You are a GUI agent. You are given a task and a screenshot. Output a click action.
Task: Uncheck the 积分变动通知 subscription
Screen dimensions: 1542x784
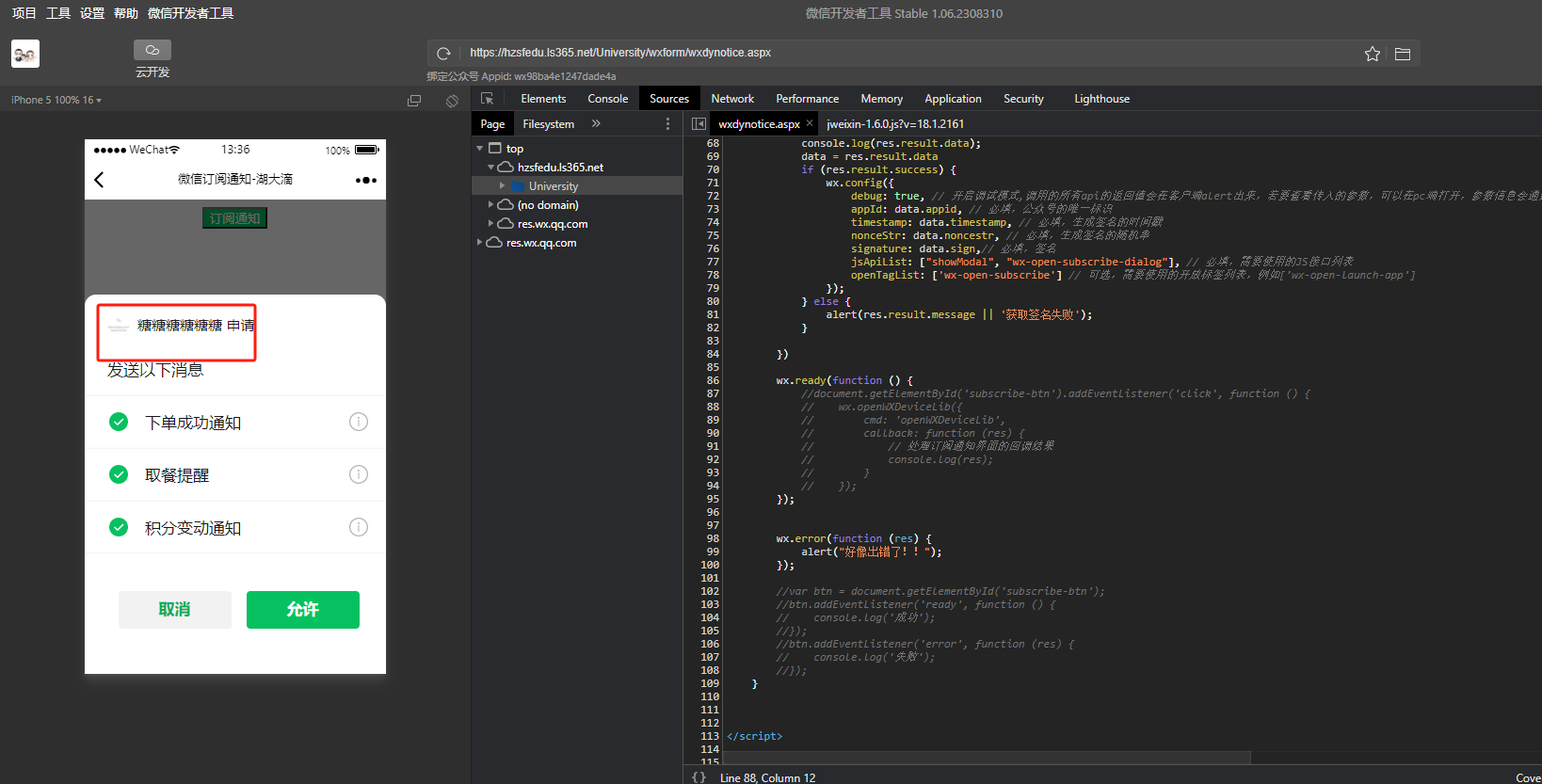[x=119, y=527]
